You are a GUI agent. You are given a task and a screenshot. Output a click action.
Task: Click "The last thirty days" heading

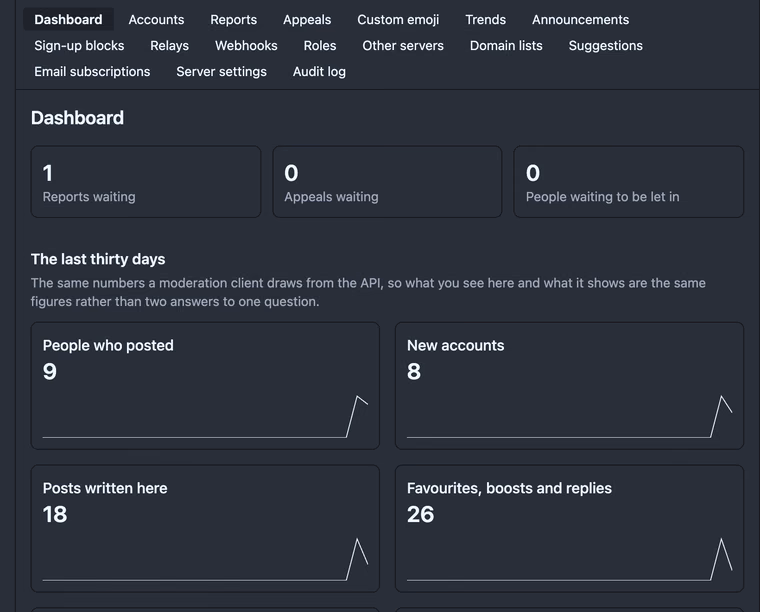[98, 259]
